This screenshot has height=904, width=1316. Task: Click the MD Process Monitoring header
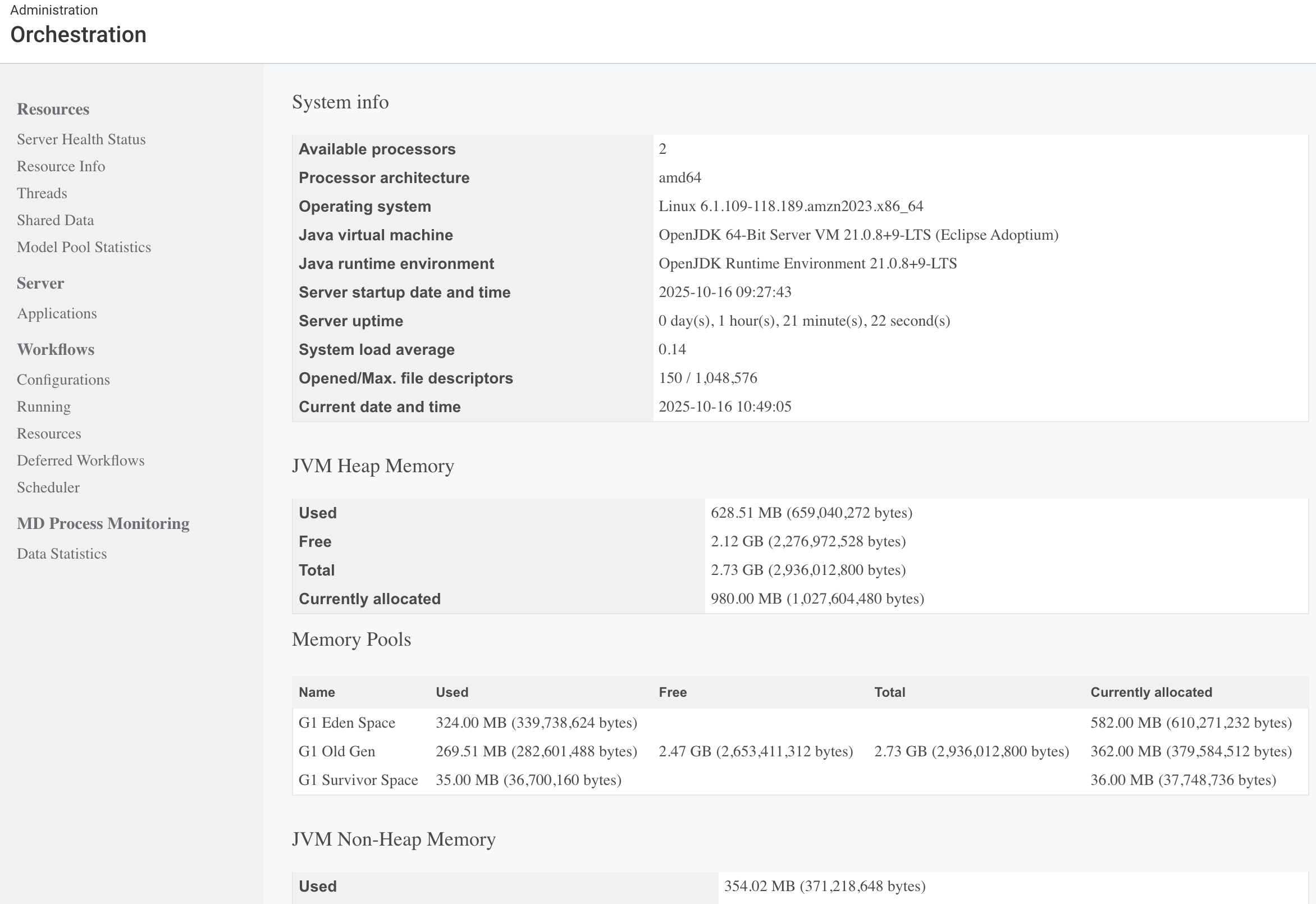[x=103, y=523]
